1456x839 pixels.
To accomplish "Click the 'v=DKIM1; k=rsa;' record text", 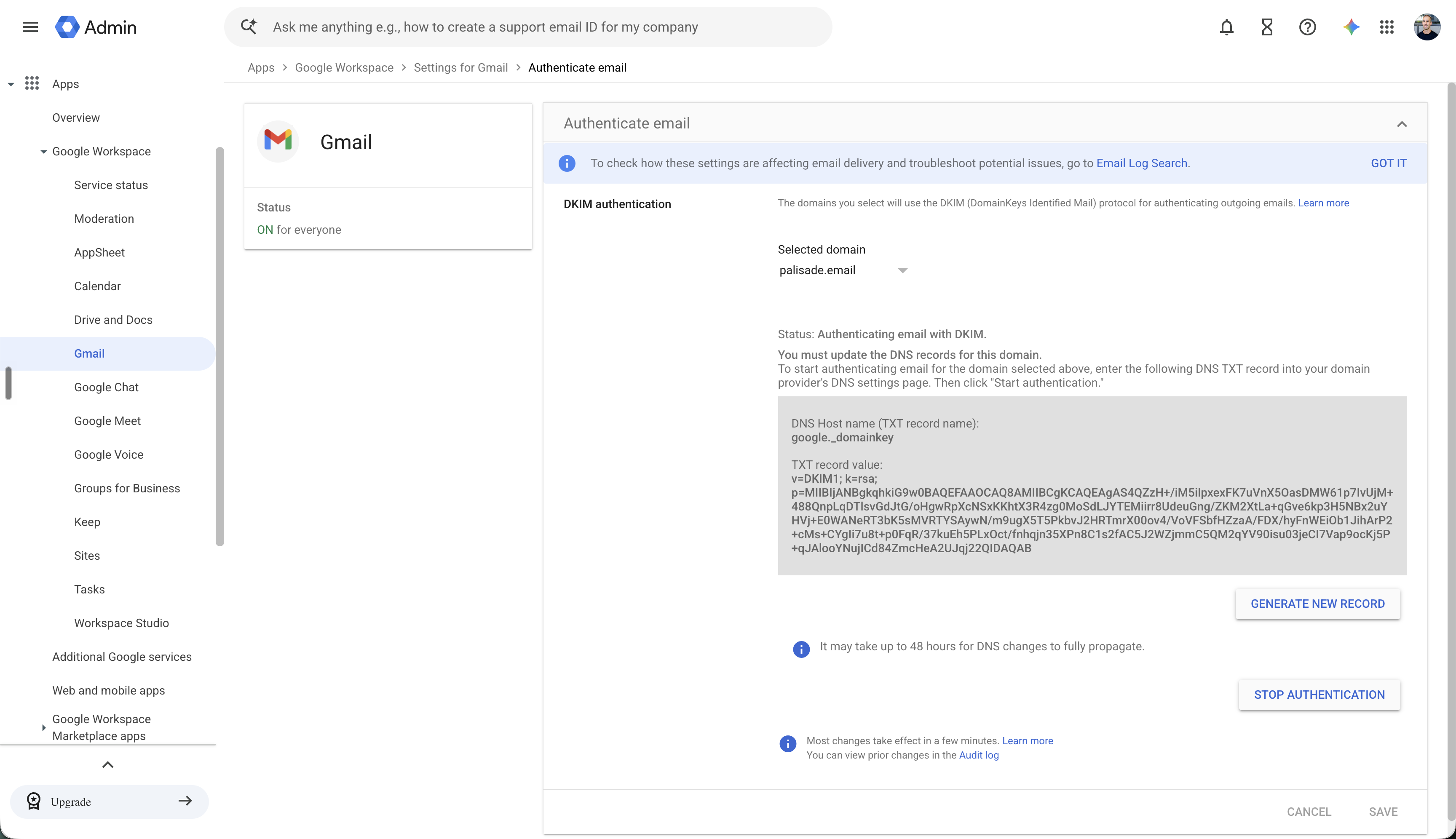I will point(833,479).
